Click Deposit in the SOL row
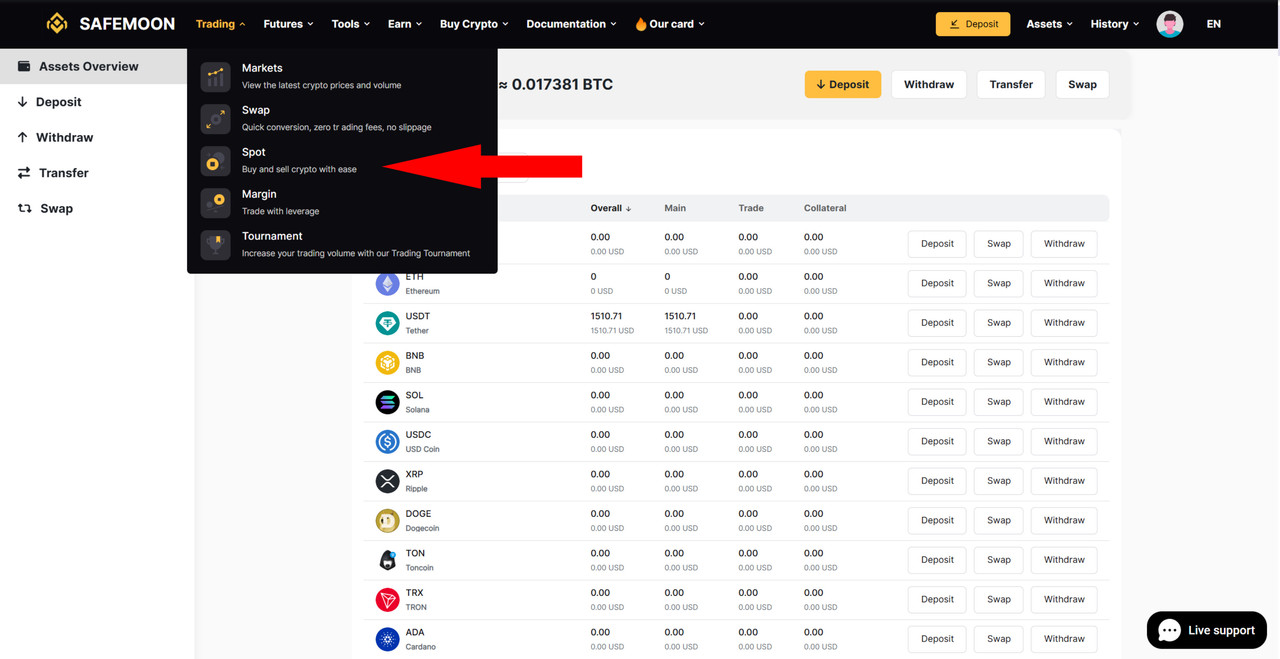 tap(937, 402)
